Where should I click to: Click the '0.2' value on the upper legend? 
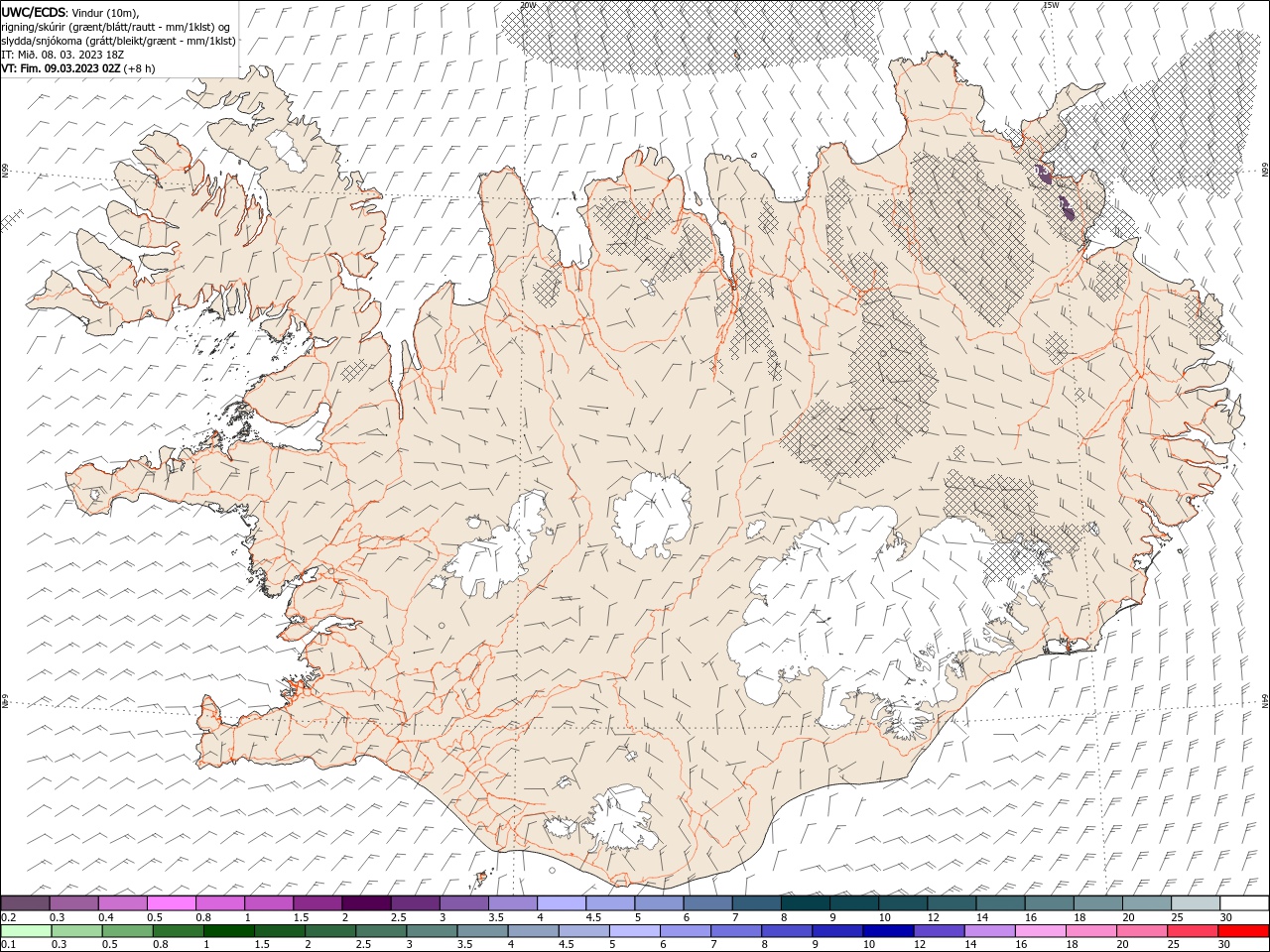8,917
